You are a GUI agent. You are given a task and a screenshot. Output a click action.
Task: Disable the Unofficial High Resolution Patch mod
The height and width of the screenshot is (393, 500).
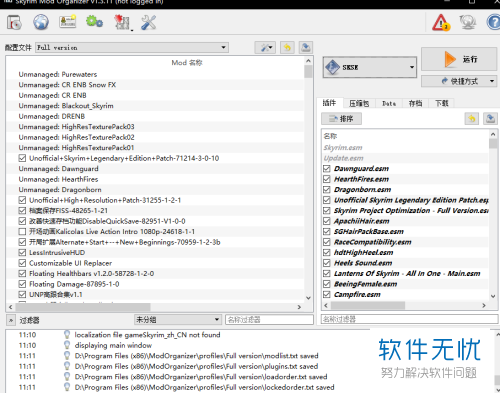click(22, 200)
